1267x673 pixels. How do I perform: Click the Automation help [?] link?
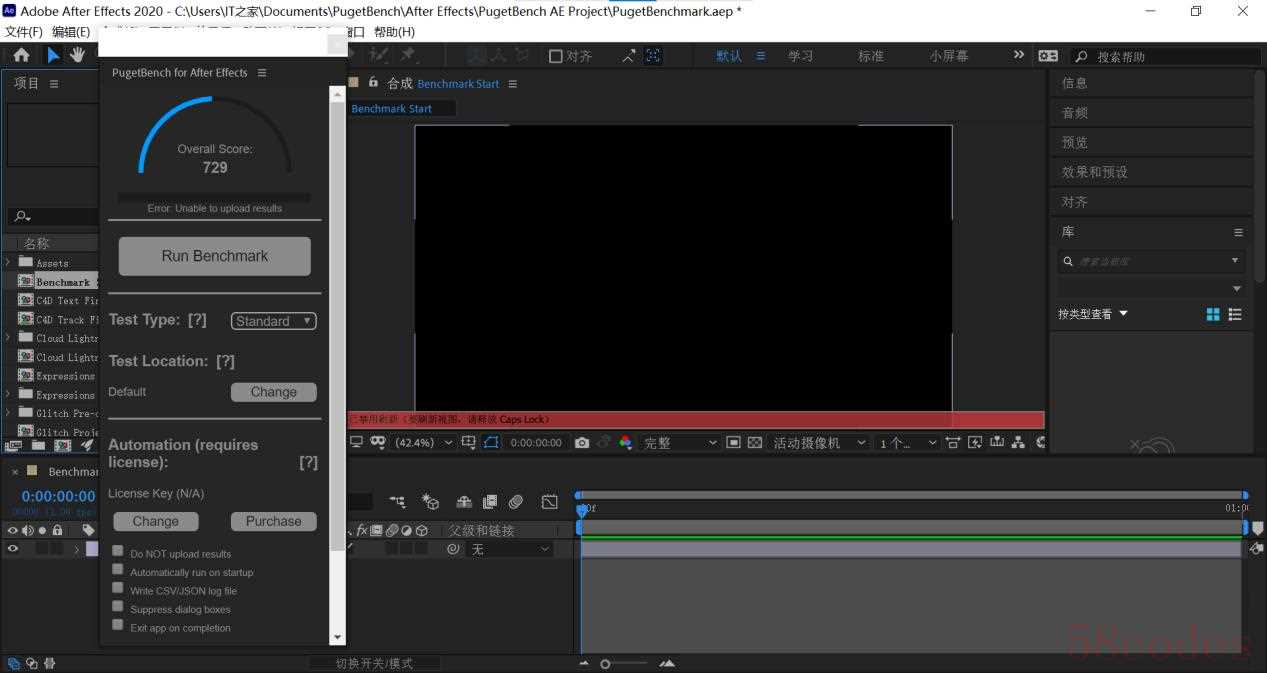308,462
